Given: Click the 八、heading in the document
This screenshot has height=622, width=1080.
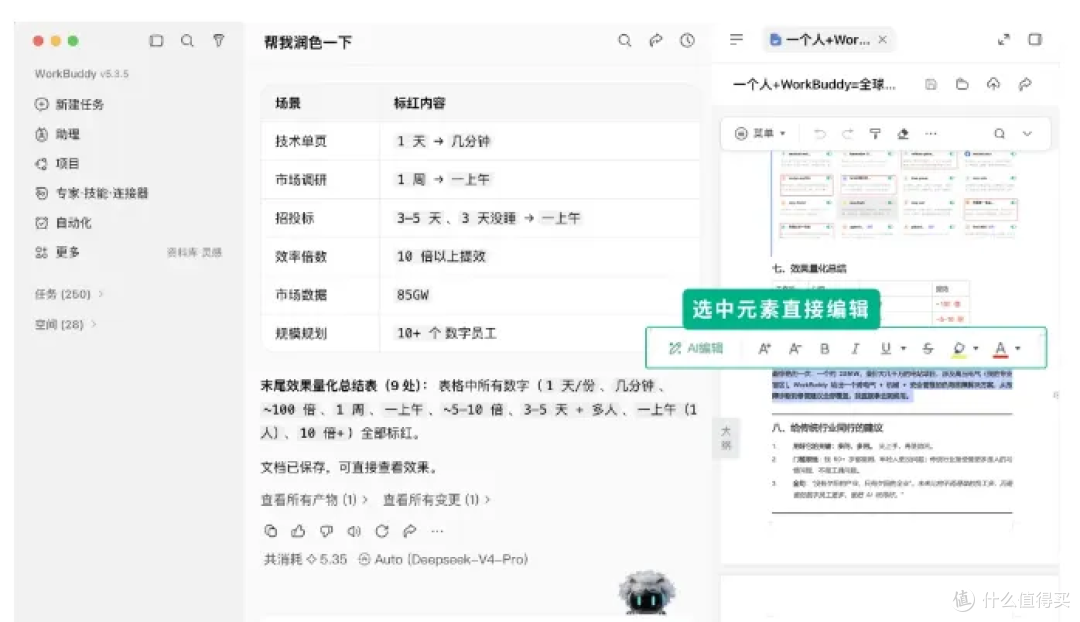Looking at the screenshot, I should [x=827, y=428].
